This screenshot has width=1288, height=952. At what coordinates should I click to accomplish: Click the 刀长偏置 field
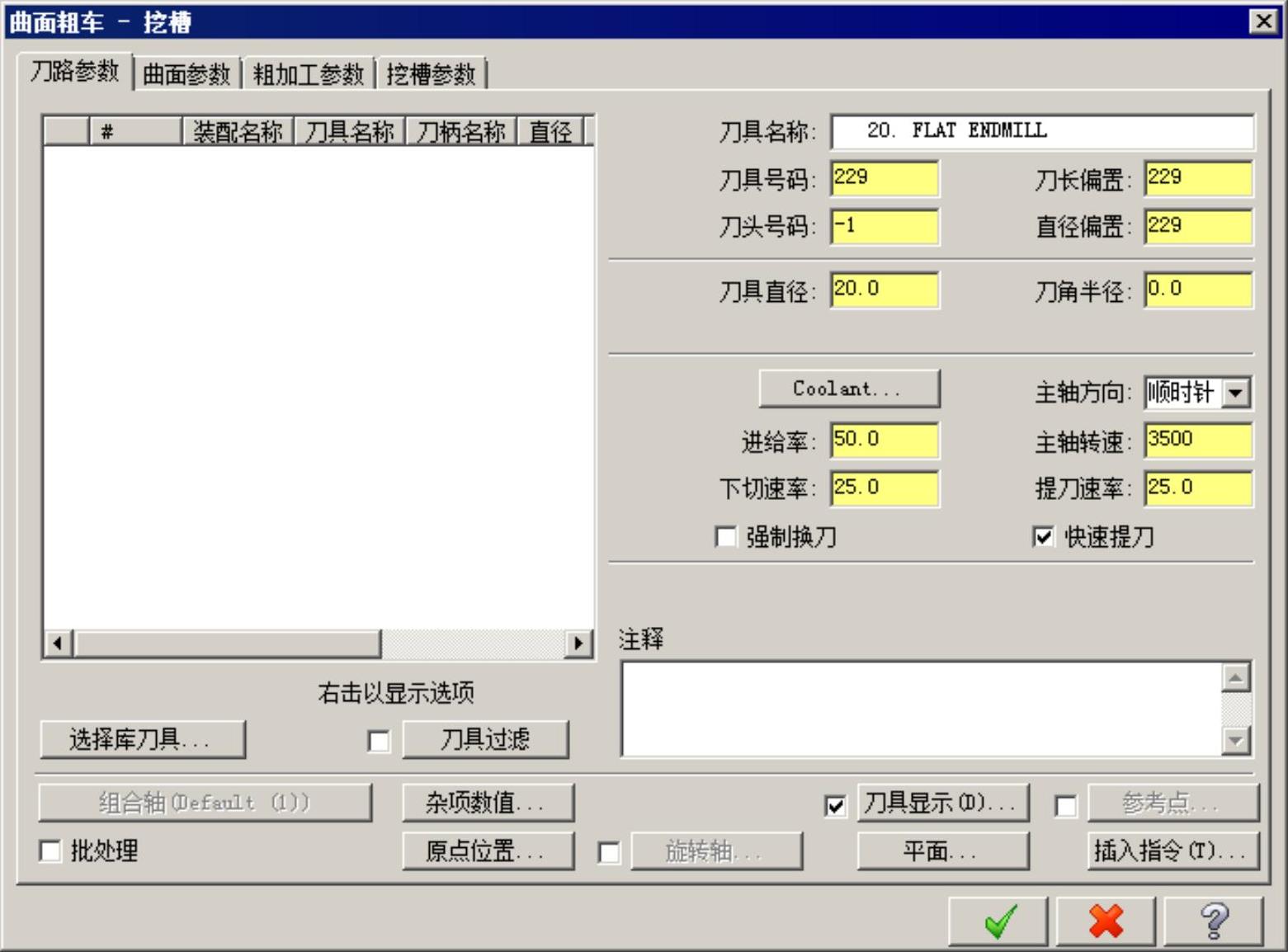pyautogui.click(x=1198, y=178)
